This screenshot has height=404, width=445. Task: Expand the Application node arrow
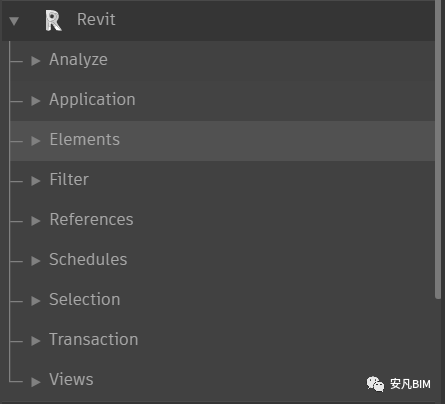(x=36, y=101)
